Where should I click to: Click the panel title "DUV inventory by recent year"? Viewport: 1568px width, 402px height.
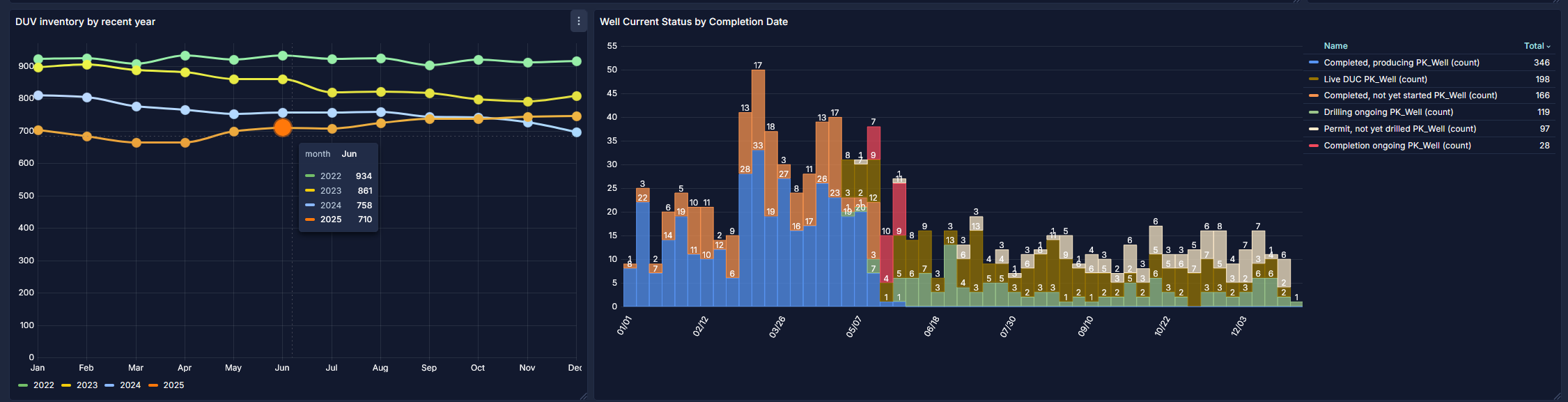[86, 22]
